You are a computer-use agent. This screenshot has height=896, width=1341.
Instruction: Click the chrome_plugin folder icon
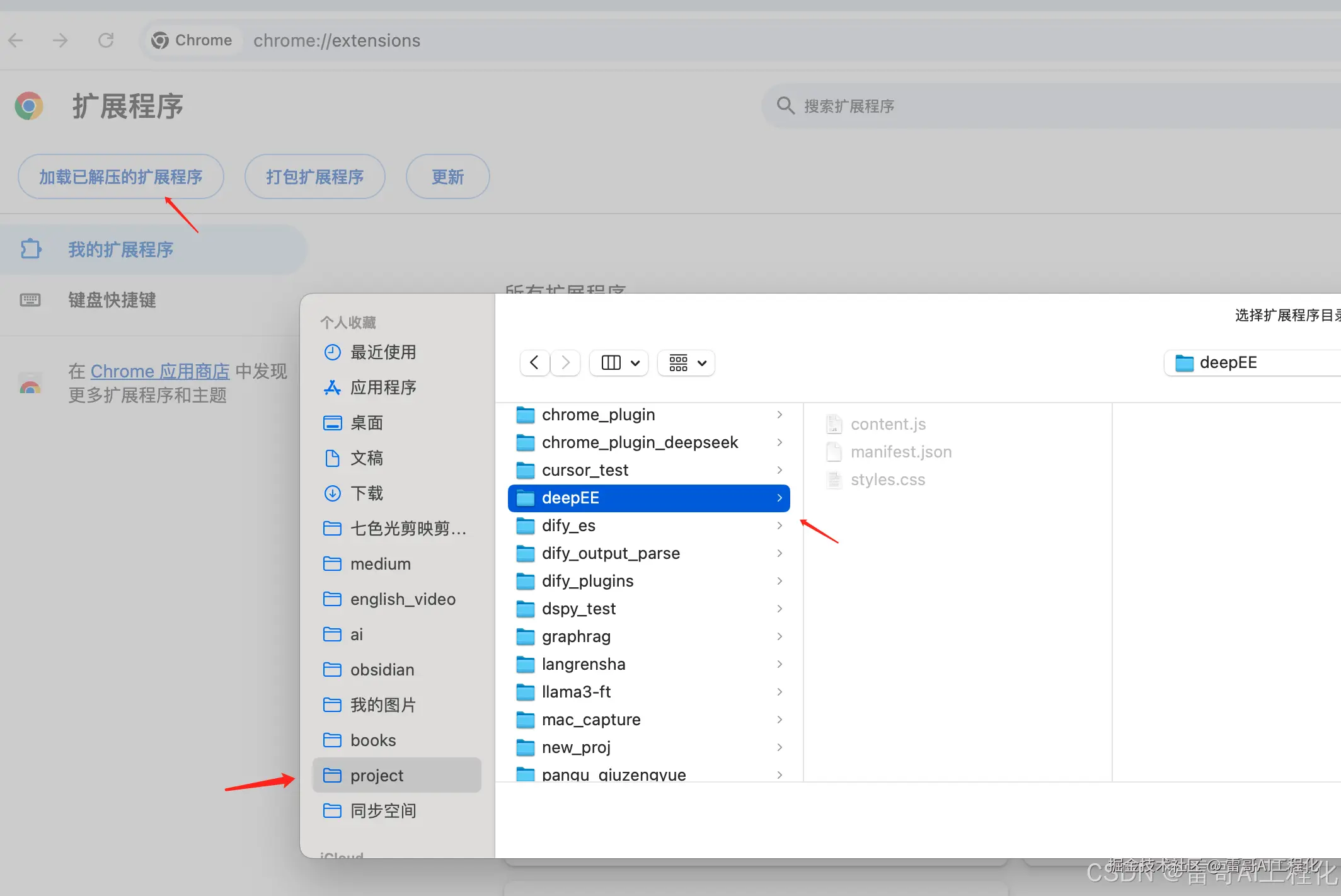pos(526,415)
